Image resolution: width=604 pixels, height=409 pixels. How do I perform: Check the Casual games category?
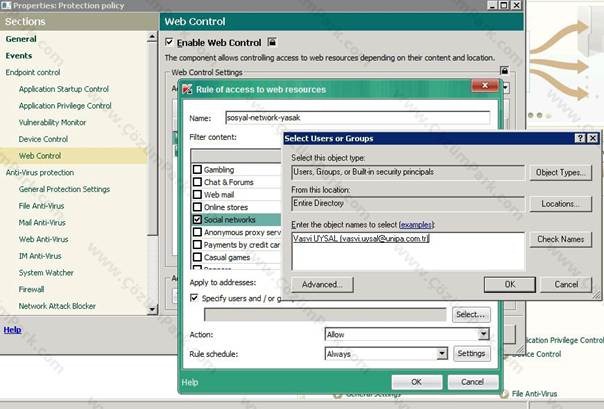pos(197,257)
